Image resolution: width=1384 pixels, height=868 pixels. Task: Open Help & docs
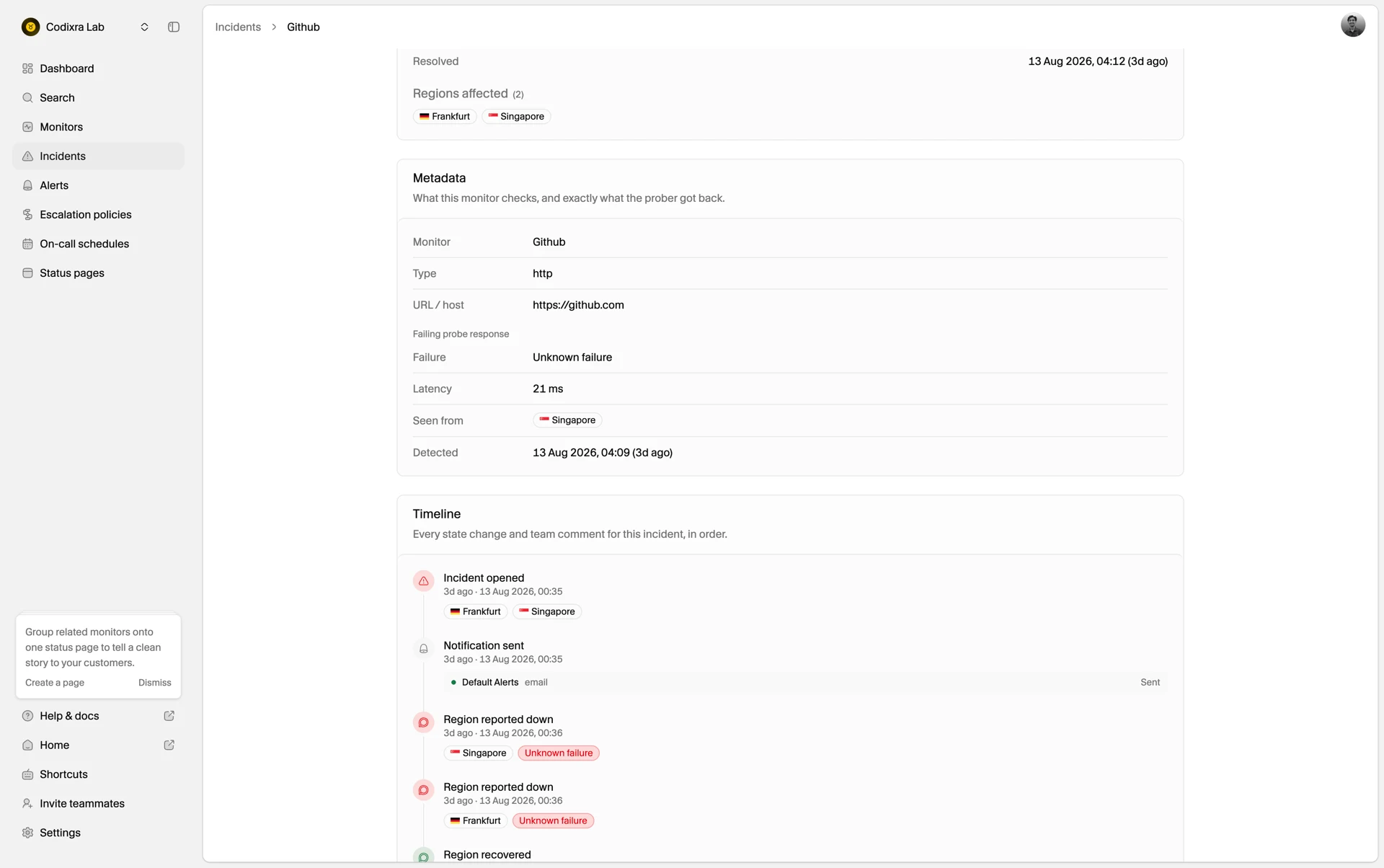(99, 716)
